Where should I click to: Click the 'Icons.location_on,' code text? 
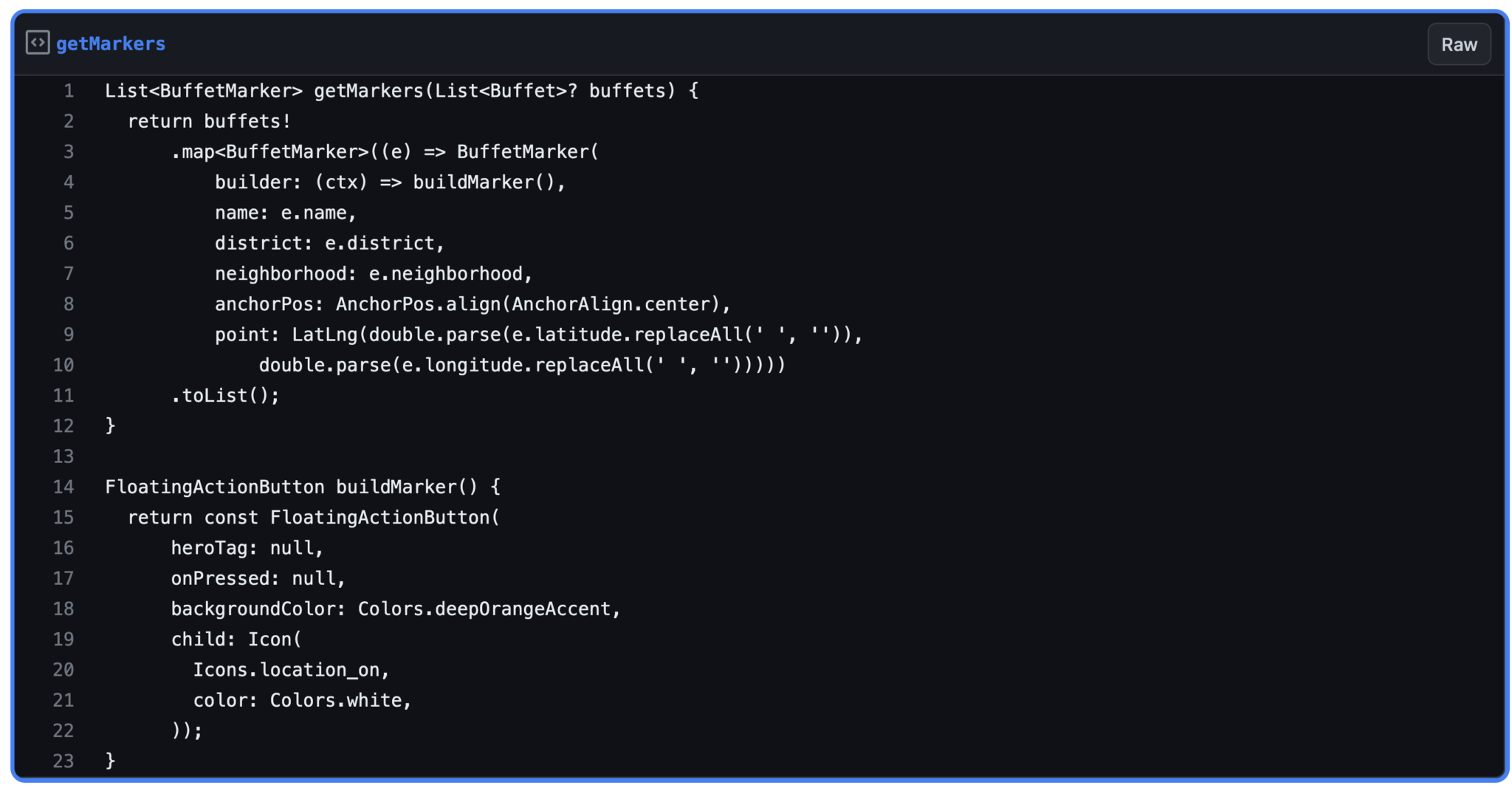291,670
